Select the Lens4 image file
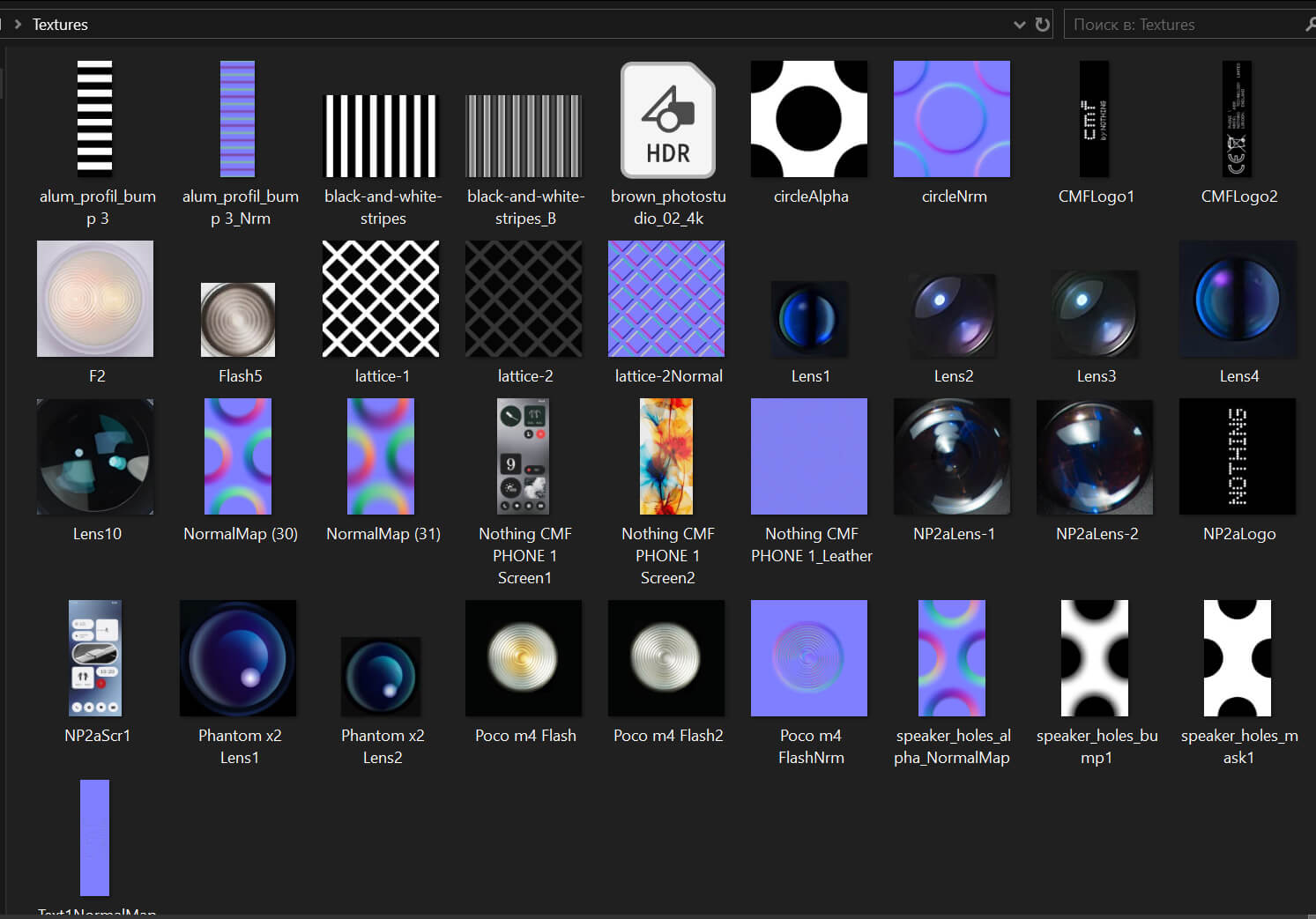 (1238, 300)
